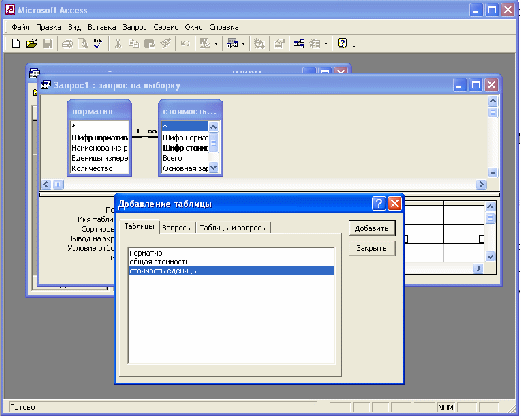Open the Запрос menu

coord(134,27)
